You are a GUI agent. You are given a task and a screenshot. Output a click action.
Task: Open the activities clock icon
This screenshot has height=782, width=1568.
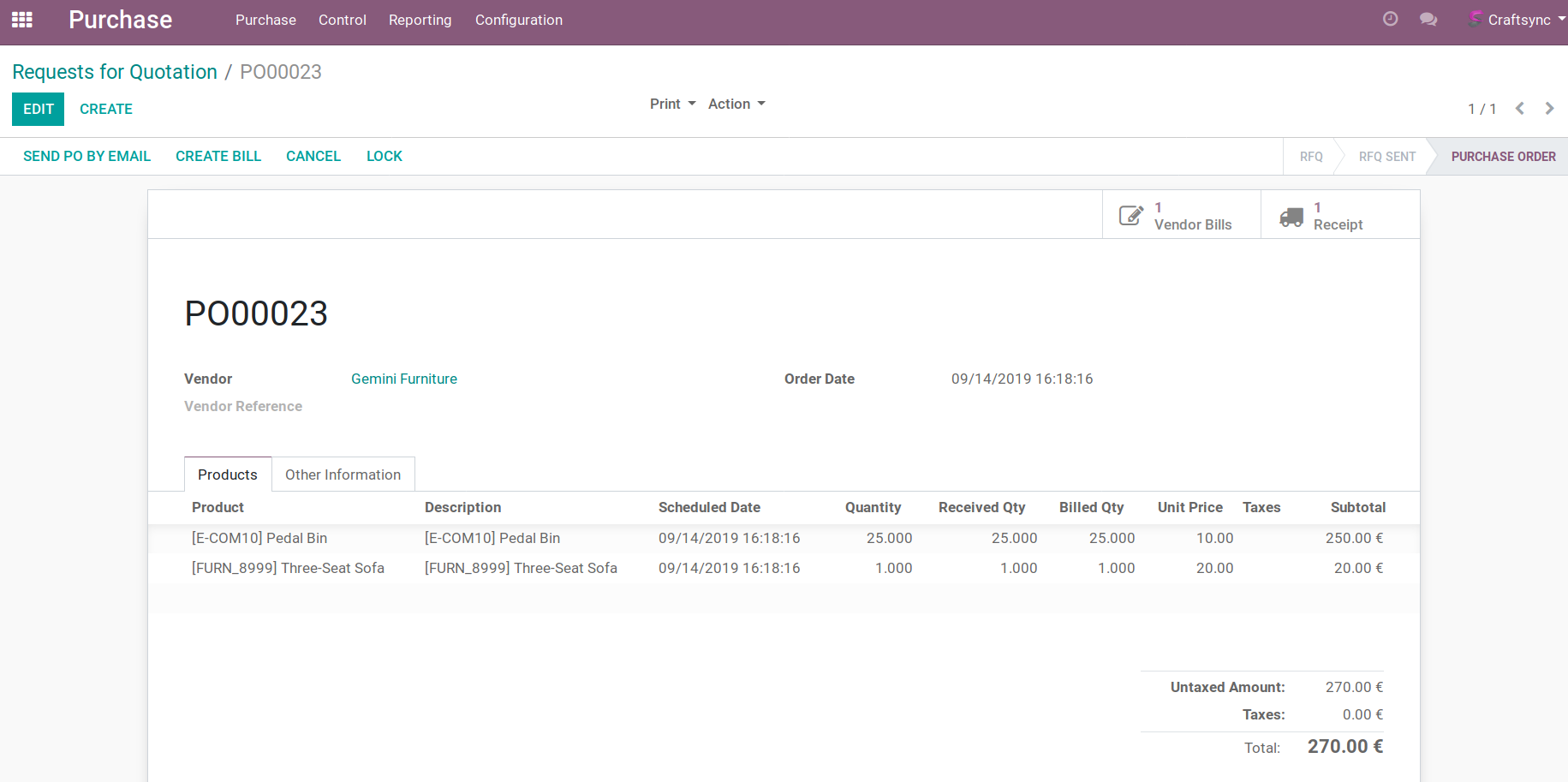click(1390, 19)
